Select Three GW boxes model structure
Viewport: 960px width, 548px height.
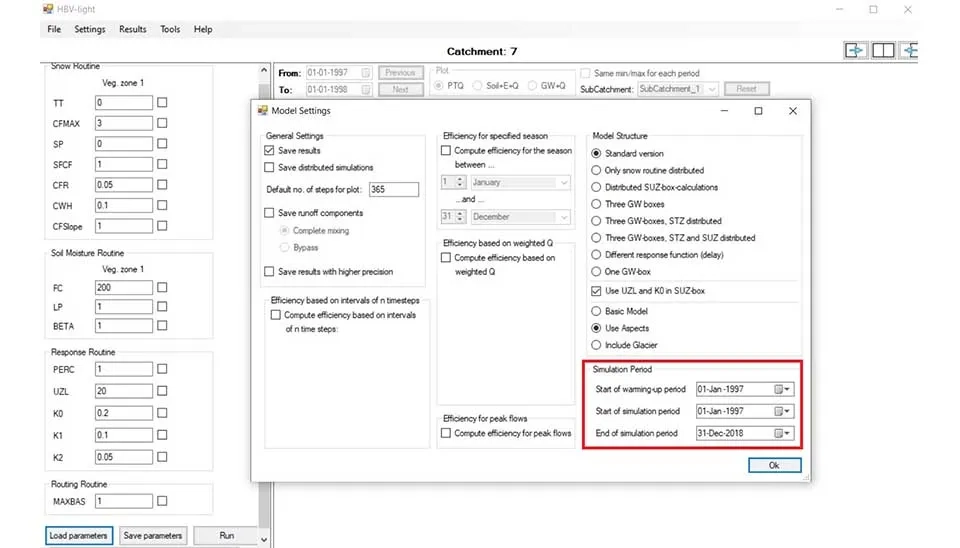[597, 204]
